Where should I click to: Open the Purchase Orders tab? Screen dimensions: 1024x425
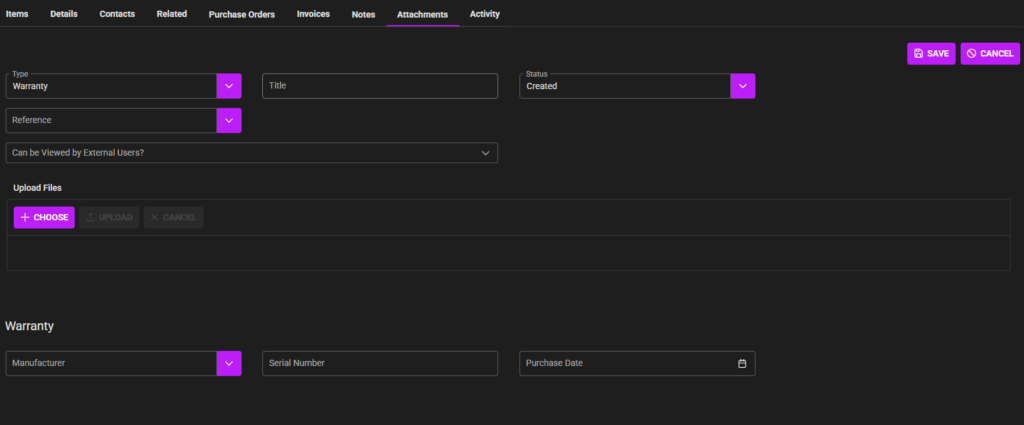pos(242,15)
